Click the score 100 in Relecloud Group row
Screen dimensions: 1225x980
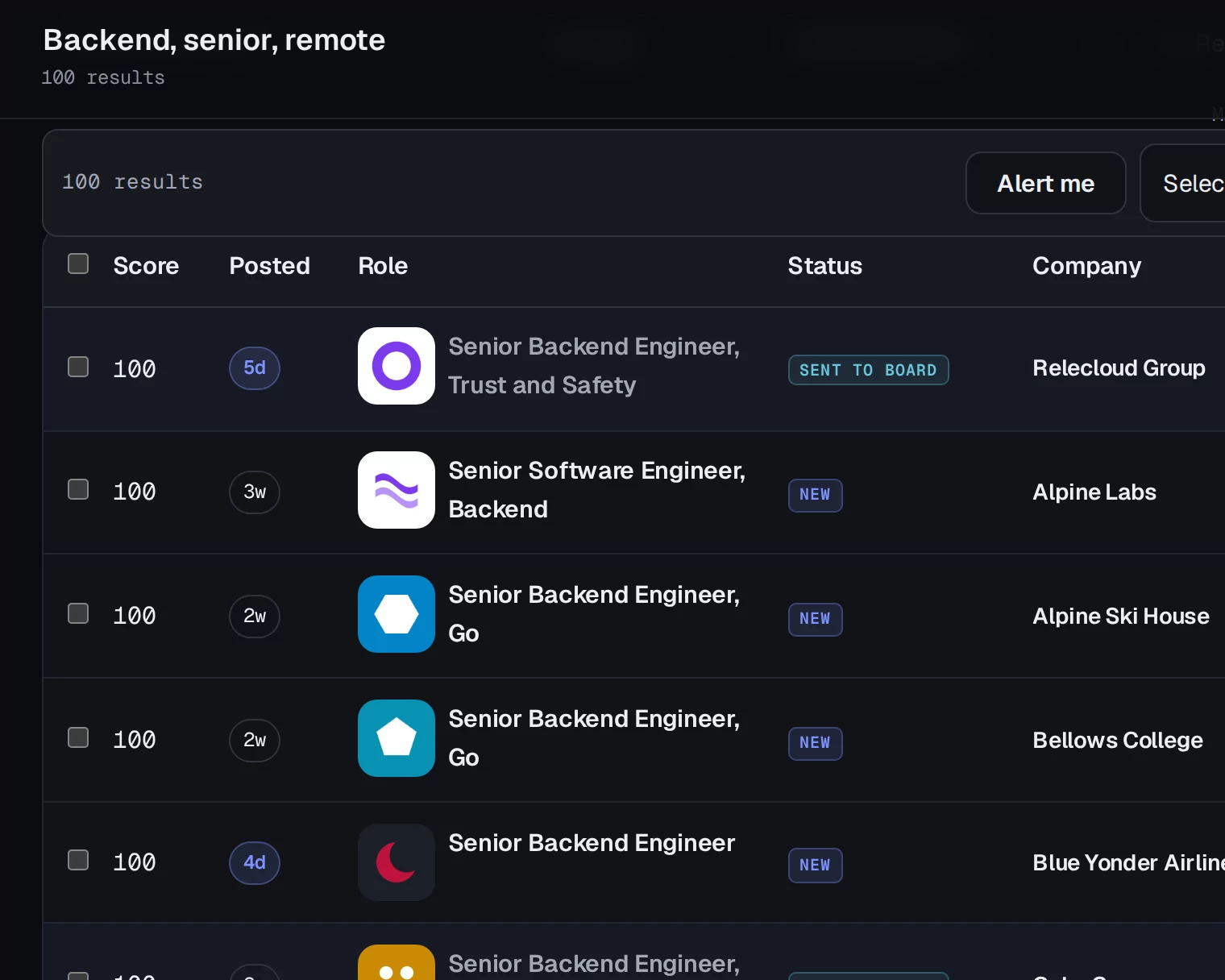(x=135, y=369)
